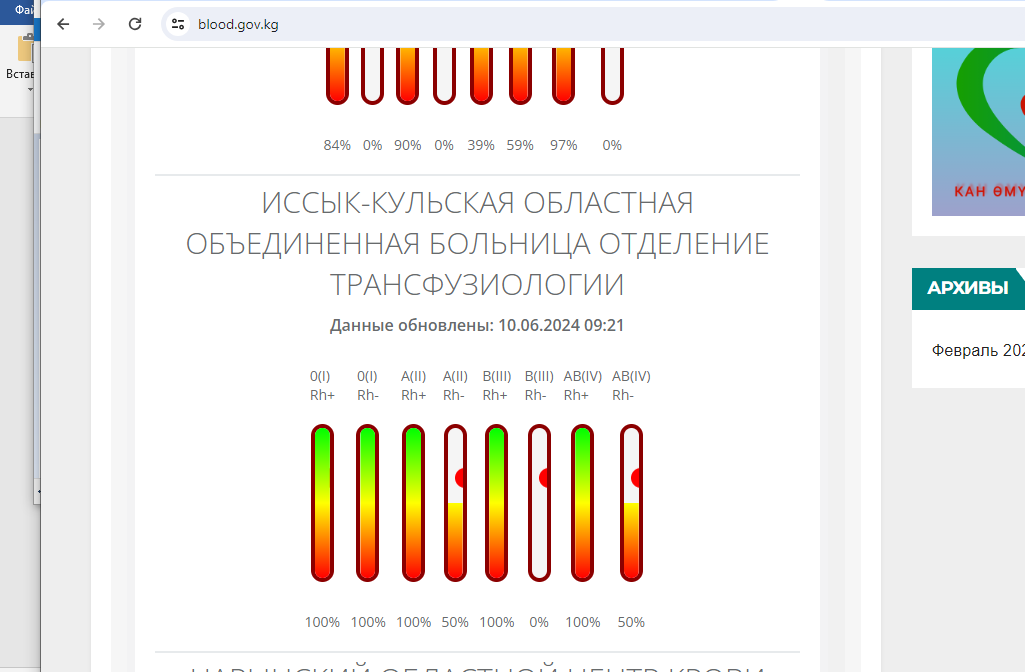Click the browser forward arrow

(98, 24)
